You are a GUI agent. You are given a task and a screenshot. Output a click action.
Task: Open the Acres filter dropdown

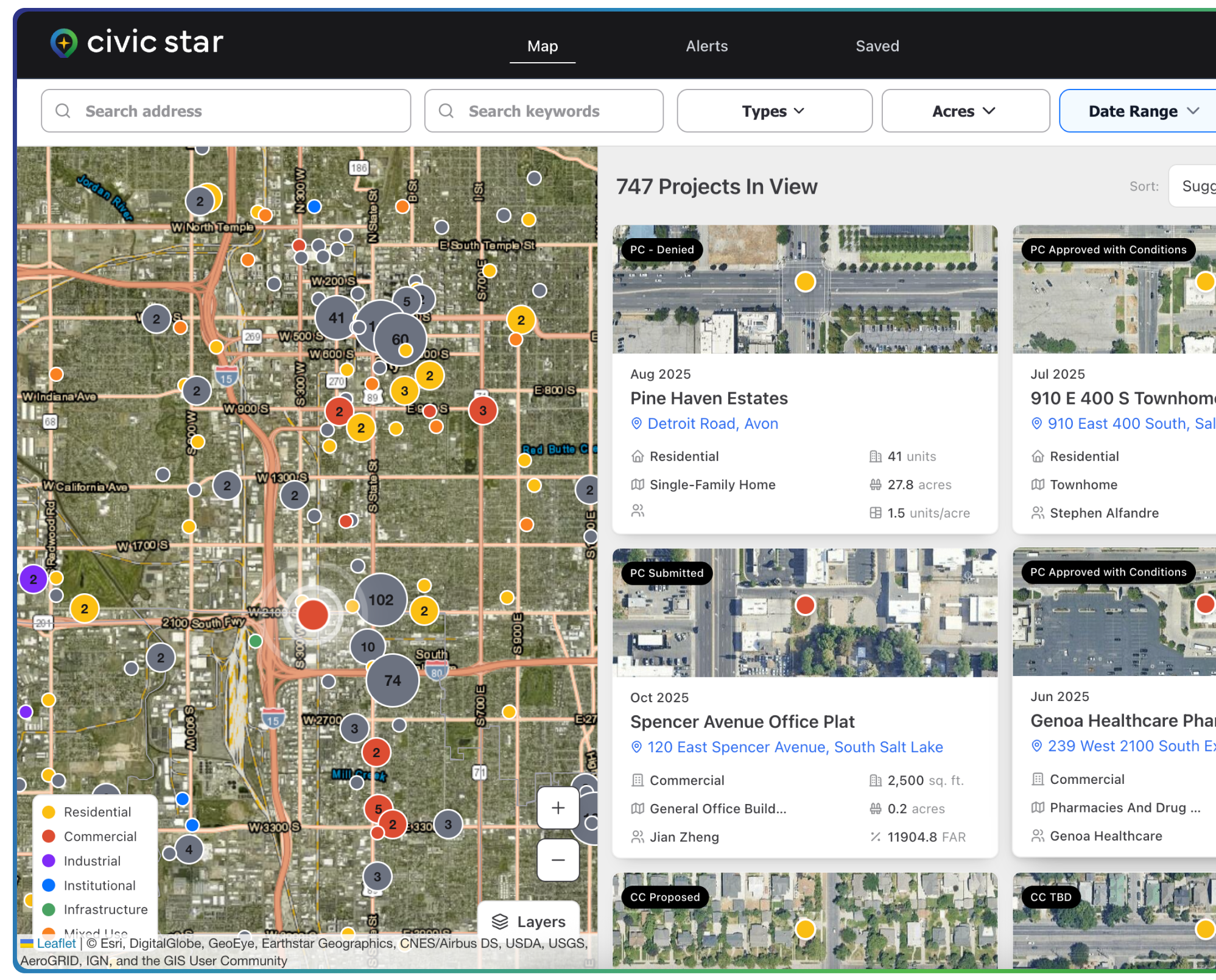[965, 111]
